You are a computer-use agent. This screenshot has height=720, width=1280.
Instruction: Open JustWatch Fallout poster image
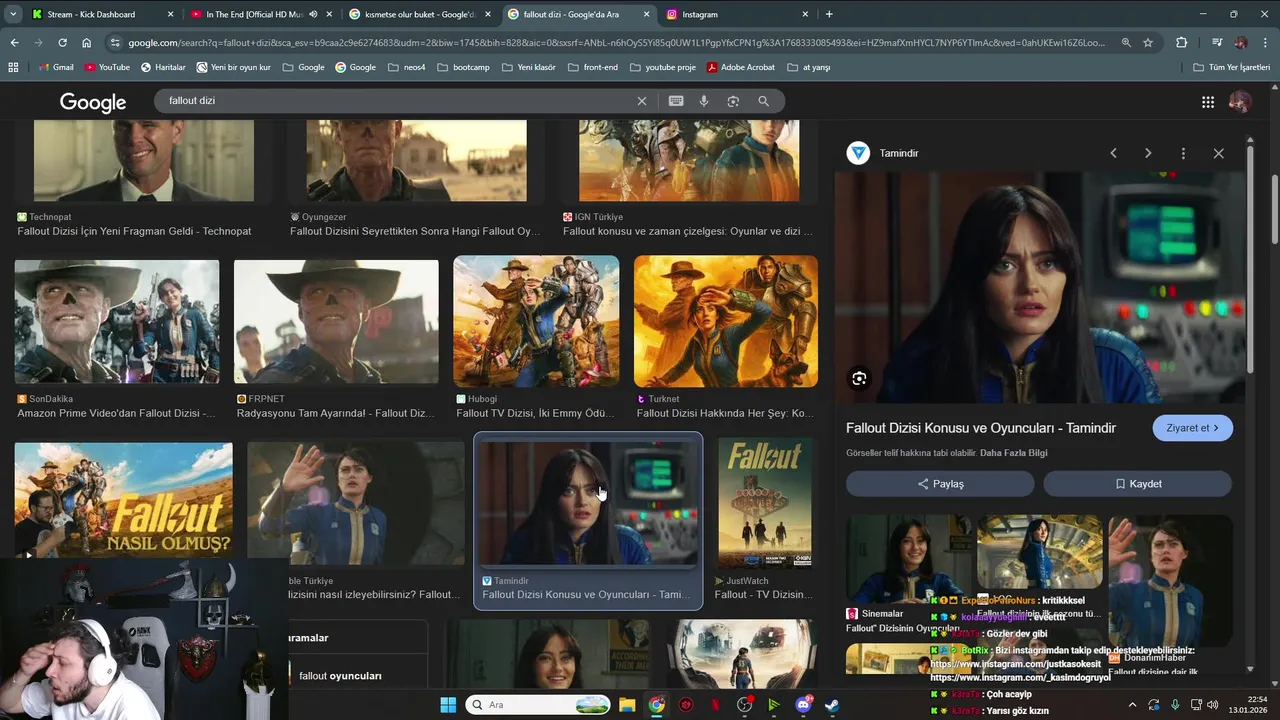[x=765, y=502]
